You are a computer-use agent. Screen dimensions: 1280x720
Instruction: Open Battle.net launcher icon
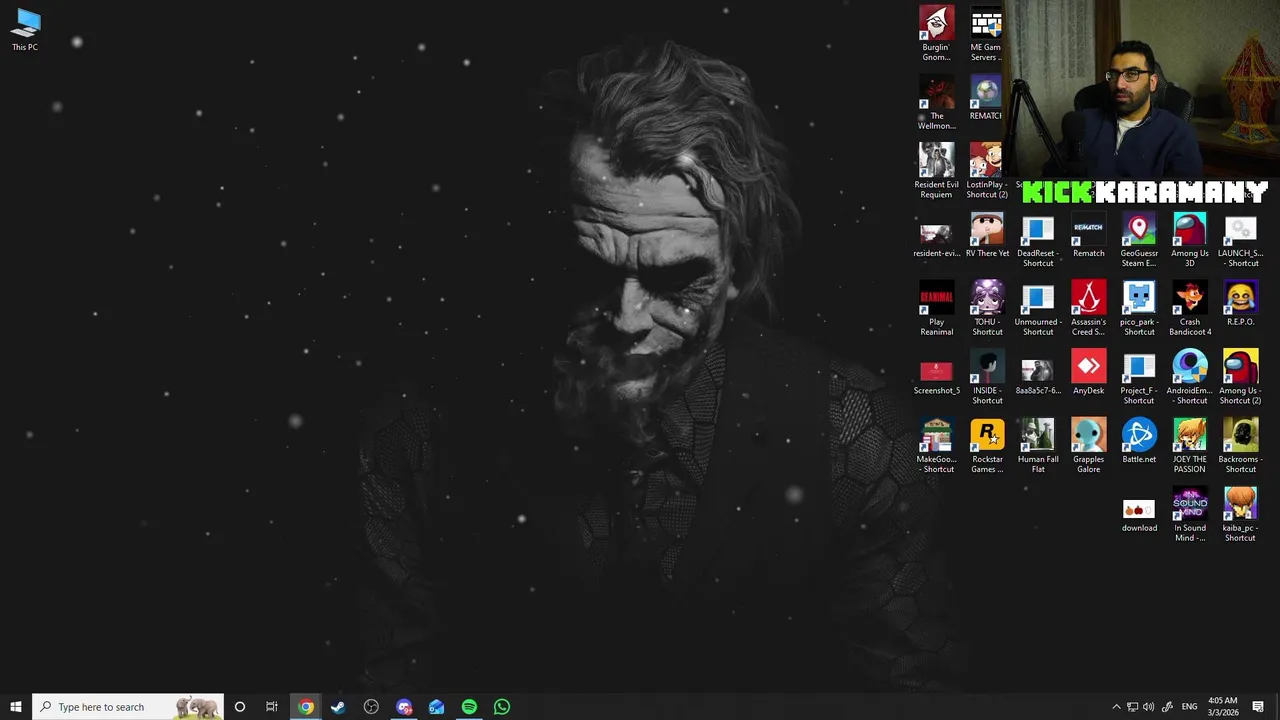[1139, 441]
